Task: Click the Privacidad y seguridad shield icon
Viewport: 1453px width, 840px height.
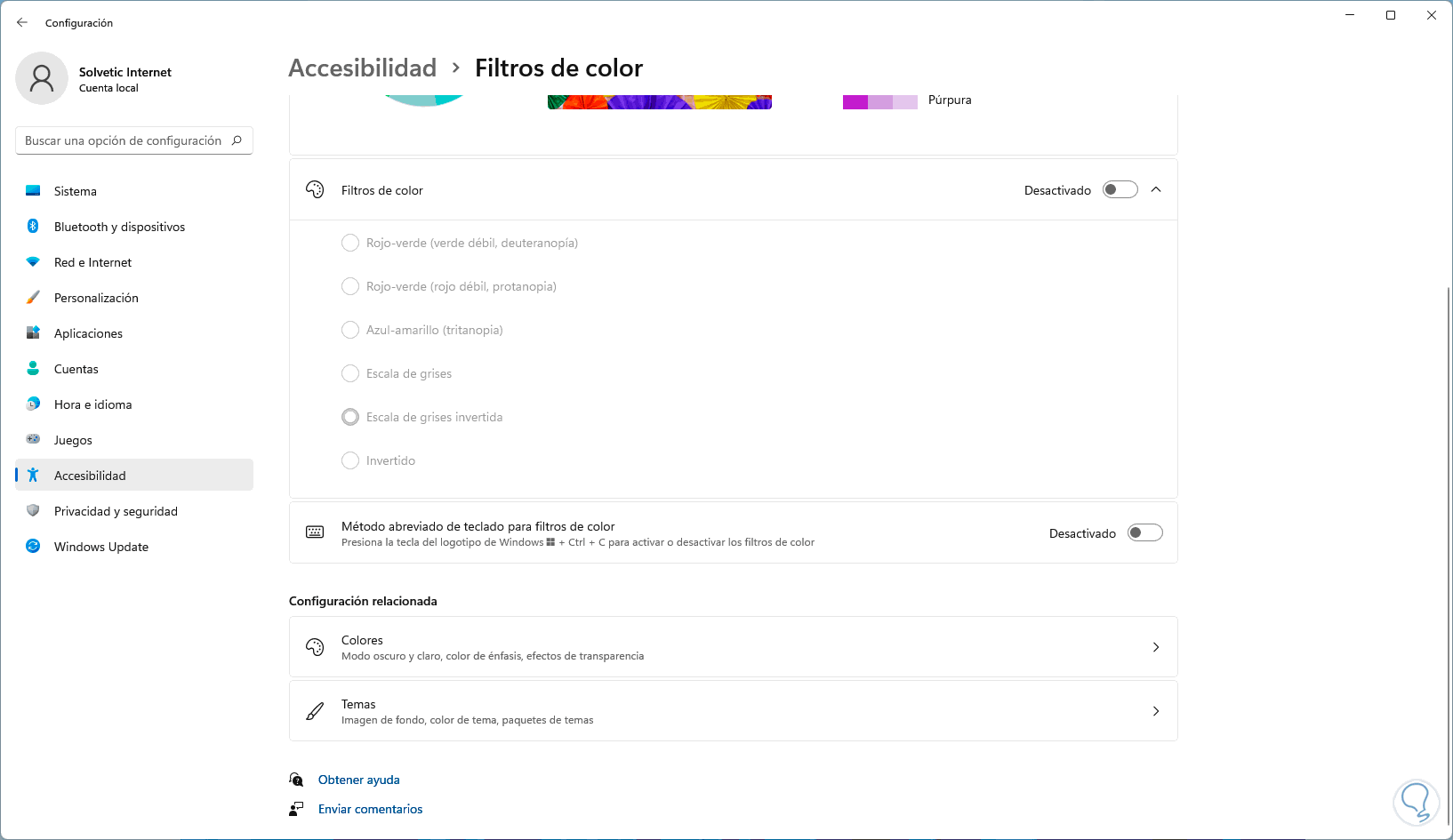Action: (x=33, y=511)
